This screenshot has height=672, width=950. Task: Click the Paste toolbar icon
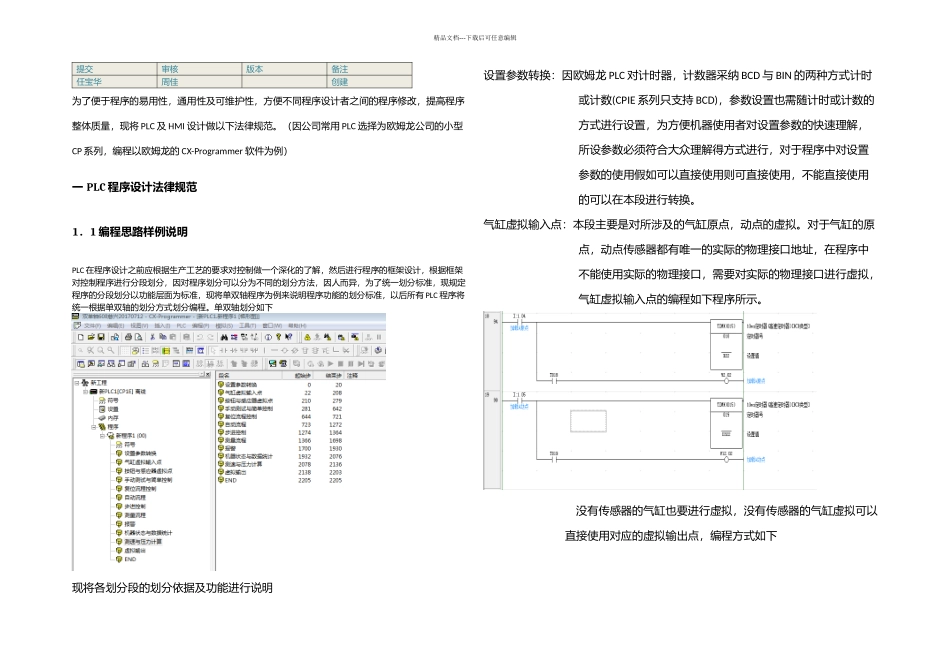pos(173,337)
